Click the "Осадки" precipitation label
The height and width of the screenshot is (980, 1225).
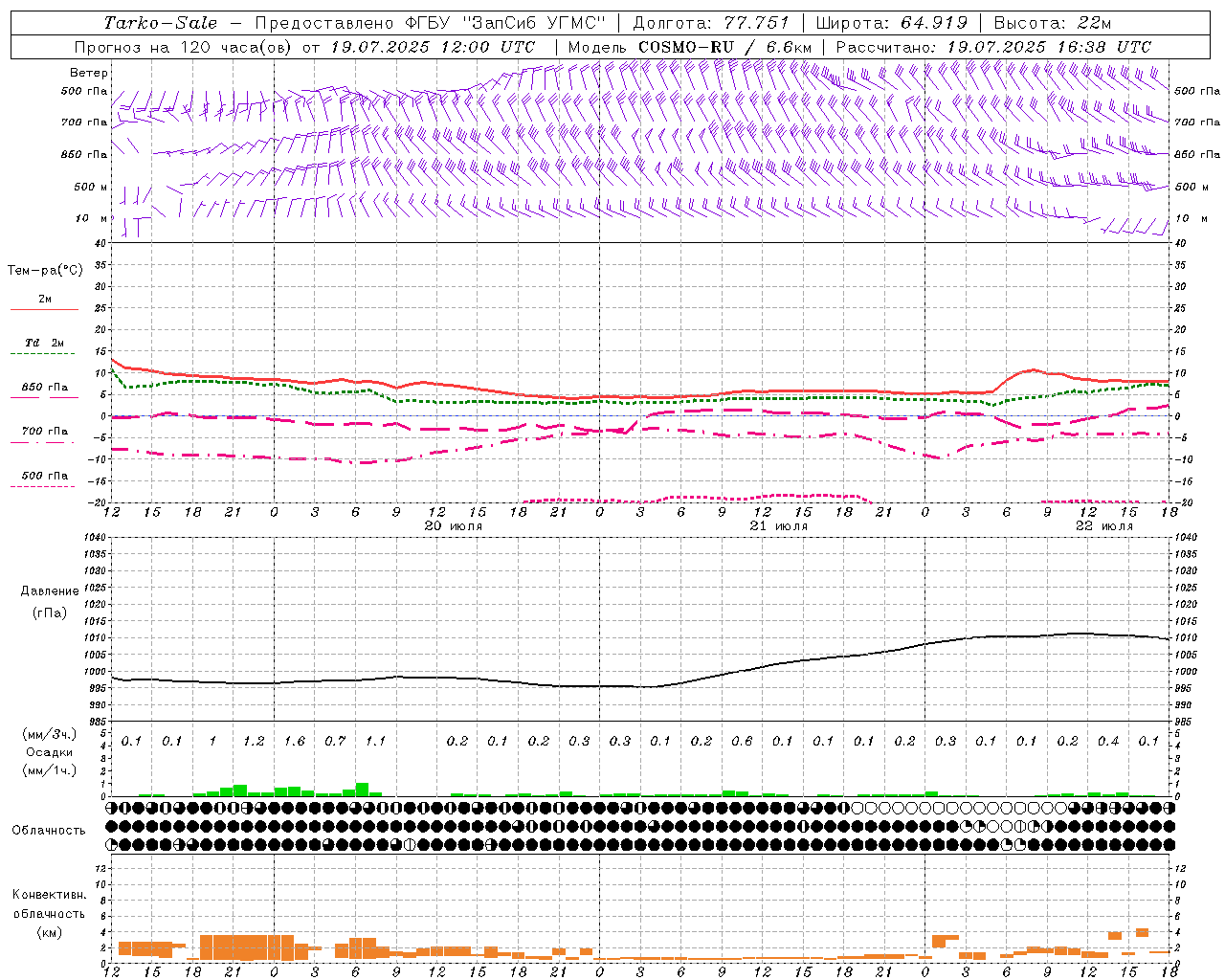(x=50, y=752)
